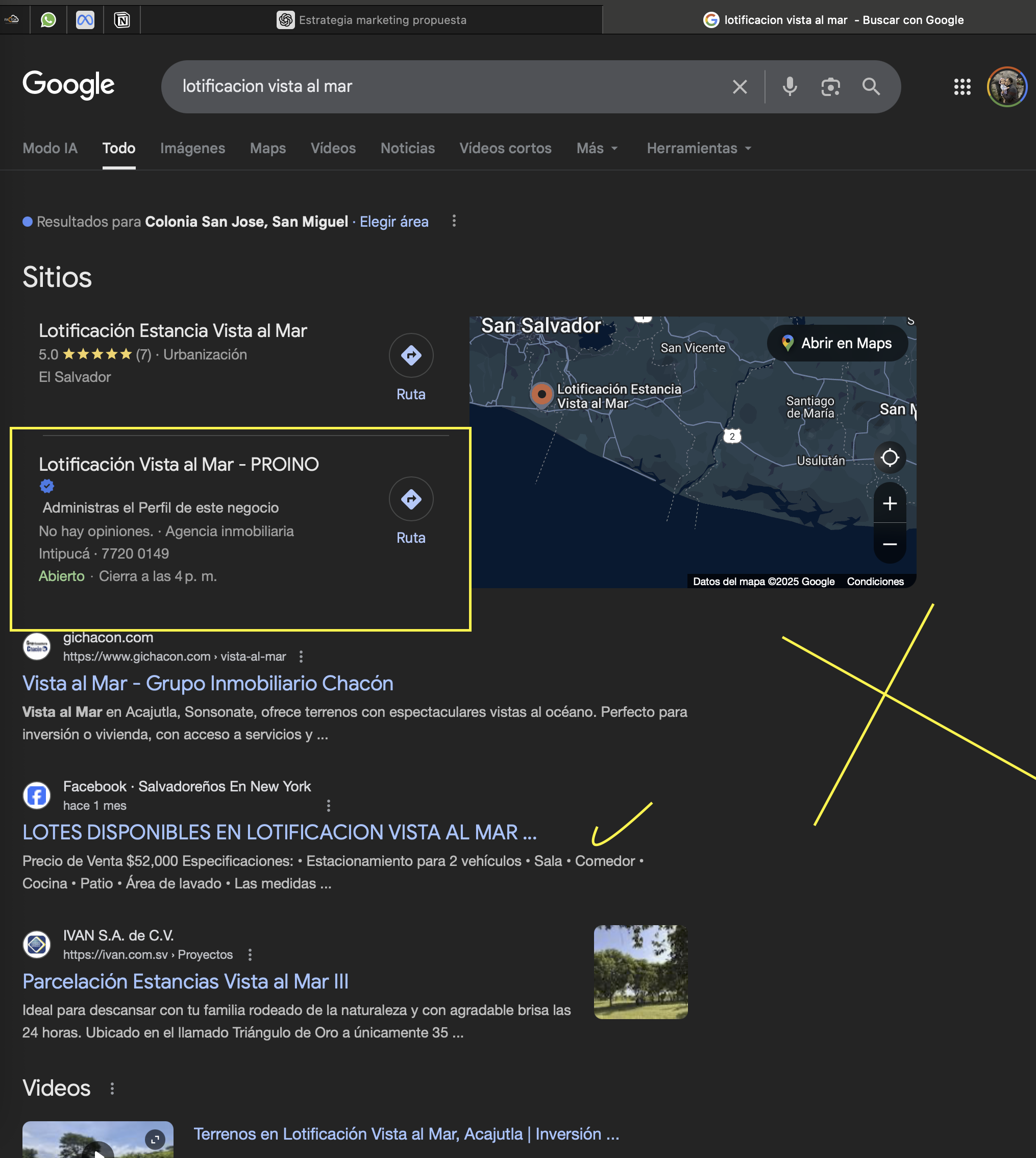Open the Google account profile picture

(x=1006, y=87)
